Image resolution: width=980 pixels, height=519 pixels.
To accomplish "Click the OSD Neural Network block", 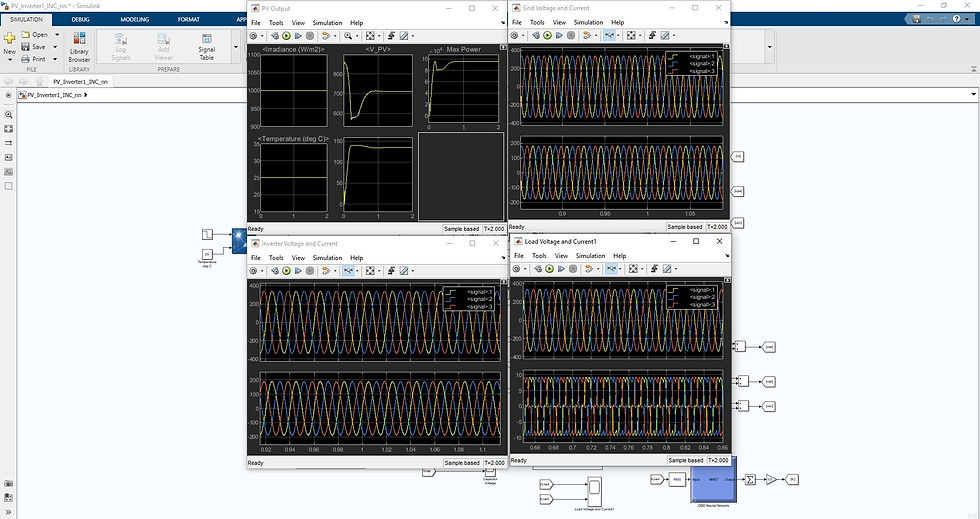I will click(714, 480).
